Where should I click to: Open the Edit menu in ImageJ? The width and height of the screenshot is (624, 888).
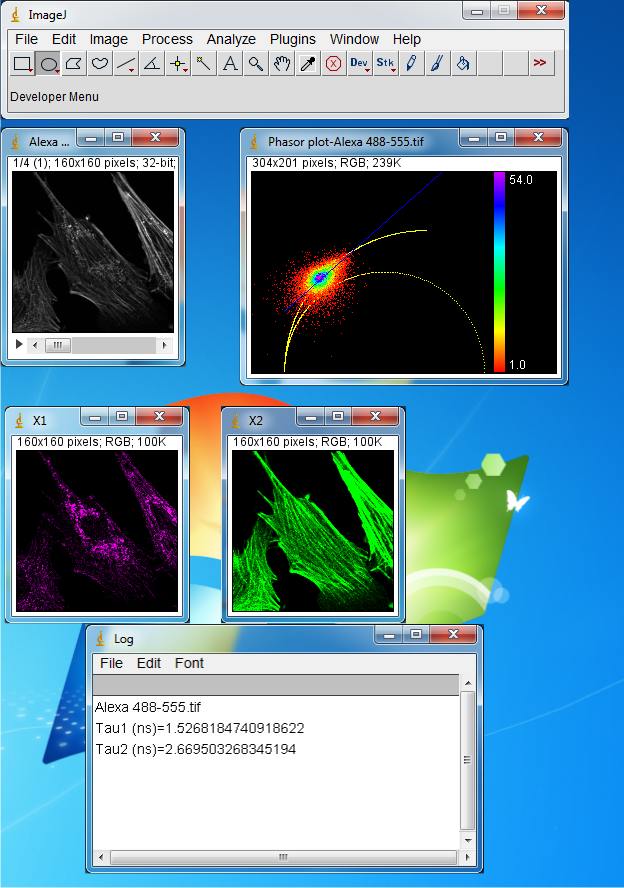[x=64, y=39]
